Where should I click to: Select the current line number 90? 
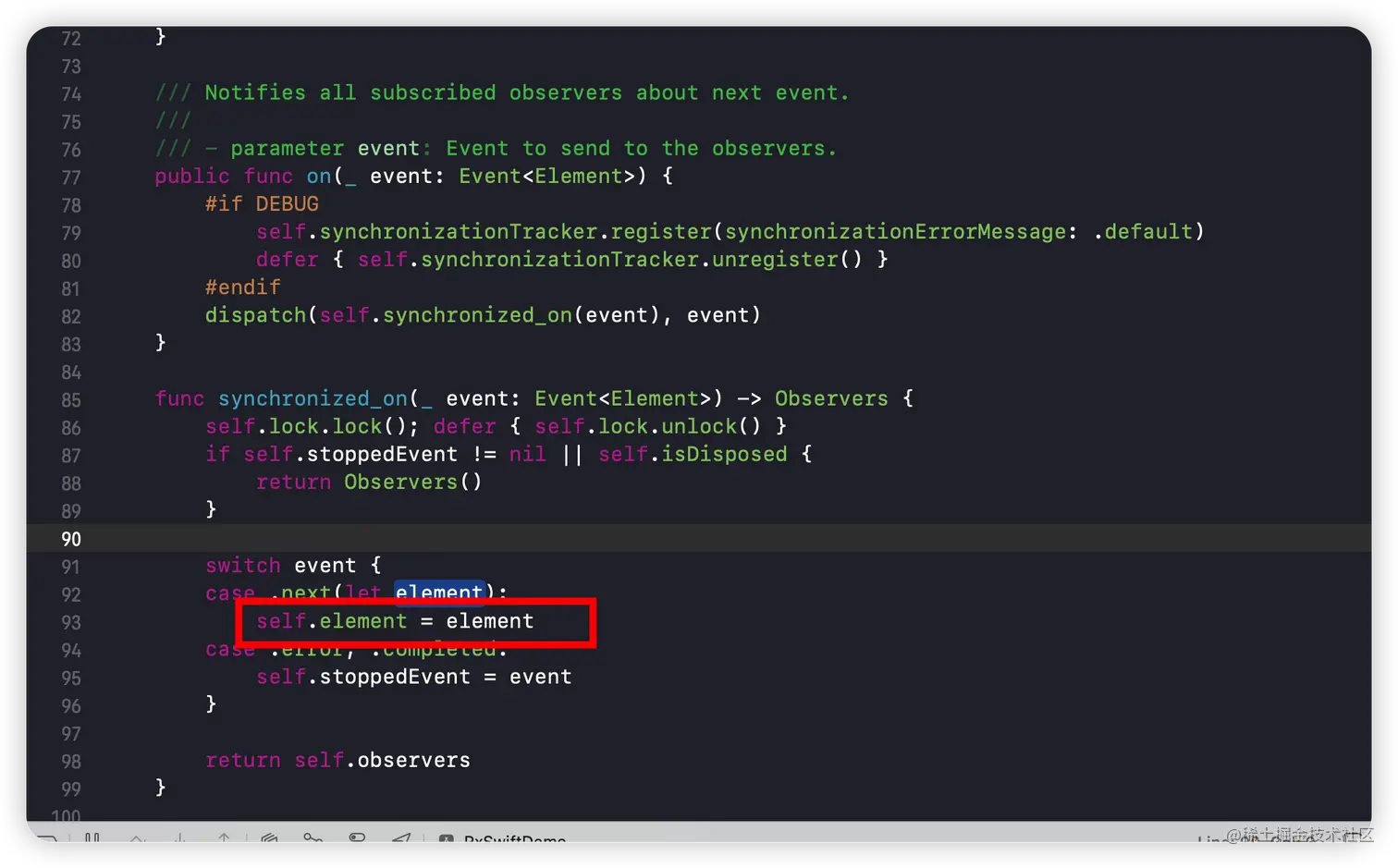tap(71, 539)
